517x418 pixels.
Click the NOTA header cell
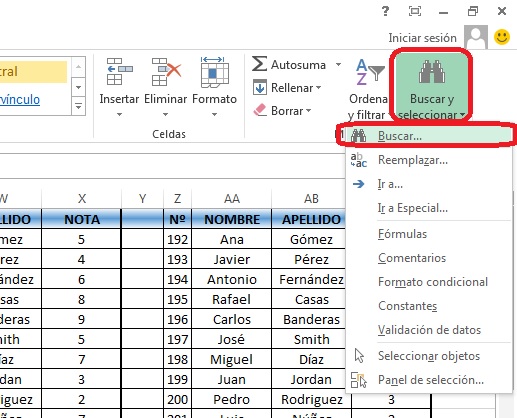pyautogui.click(x=81, y=219)
